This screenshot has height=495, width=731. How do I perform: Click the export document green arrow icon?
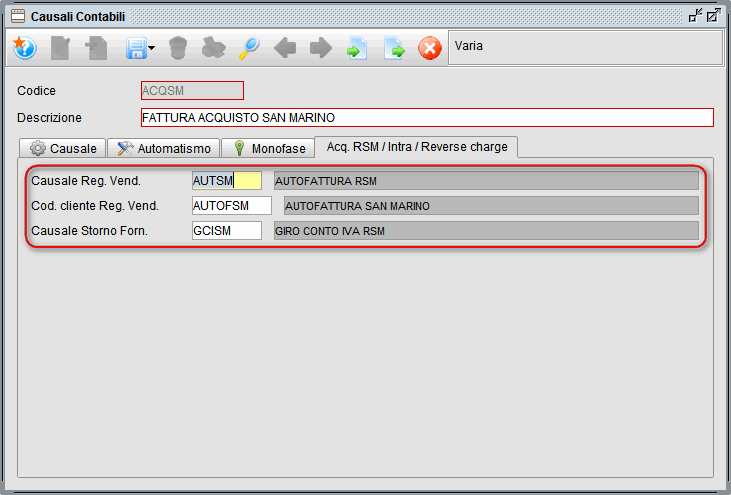(394, 48)
